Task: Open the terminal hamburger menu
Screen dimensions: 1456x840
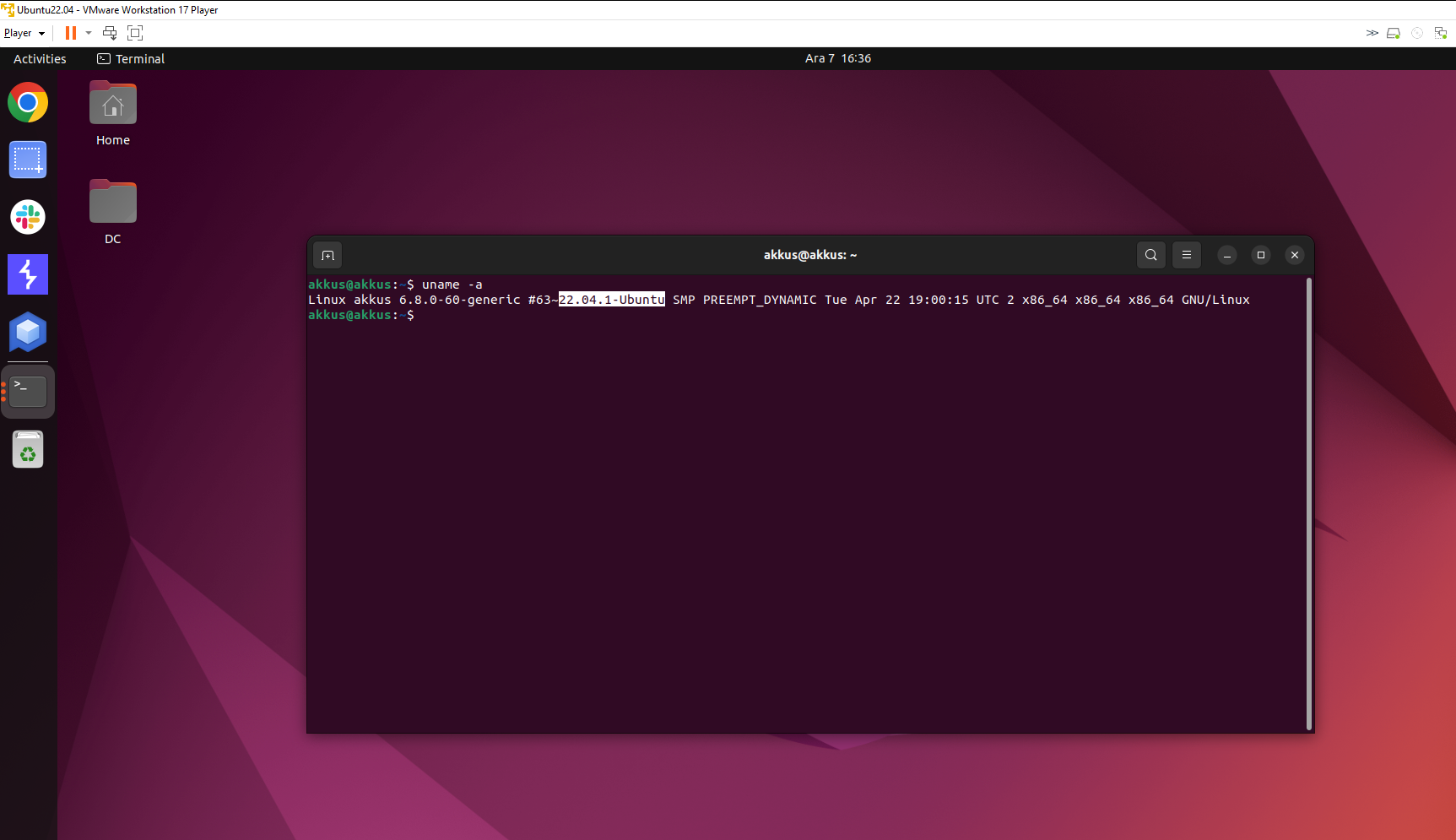Action: coord(1186,255)
